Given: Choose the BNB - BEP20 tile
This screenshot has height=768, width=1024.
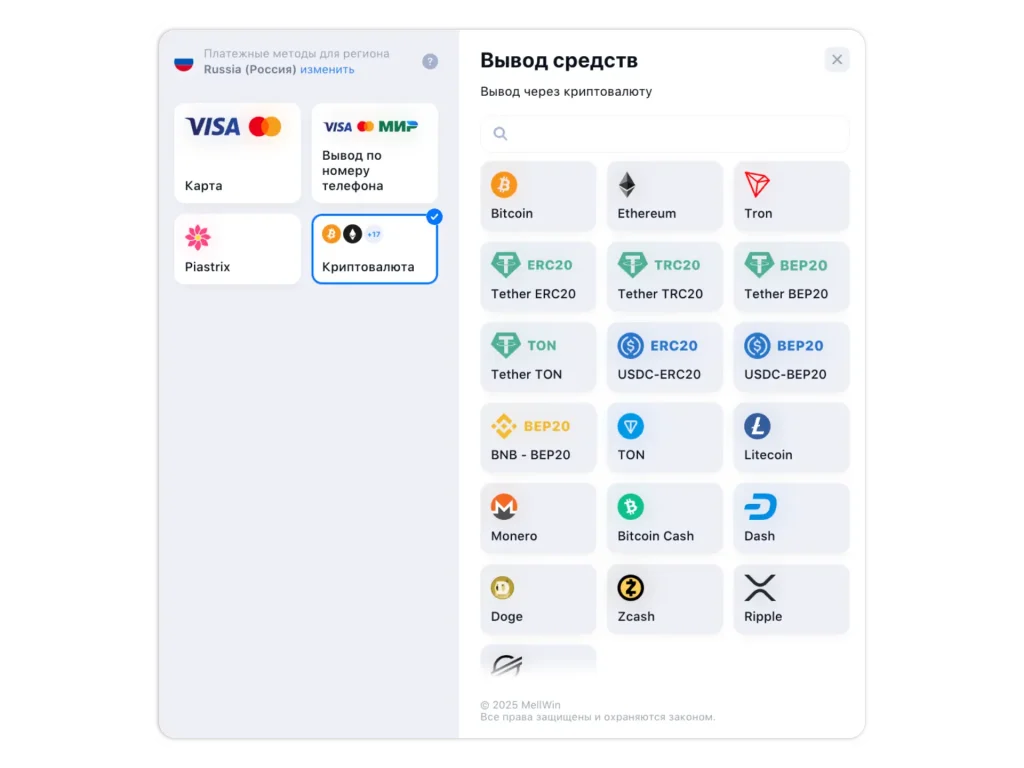Looking at the screenshot, I should point(538,438).
